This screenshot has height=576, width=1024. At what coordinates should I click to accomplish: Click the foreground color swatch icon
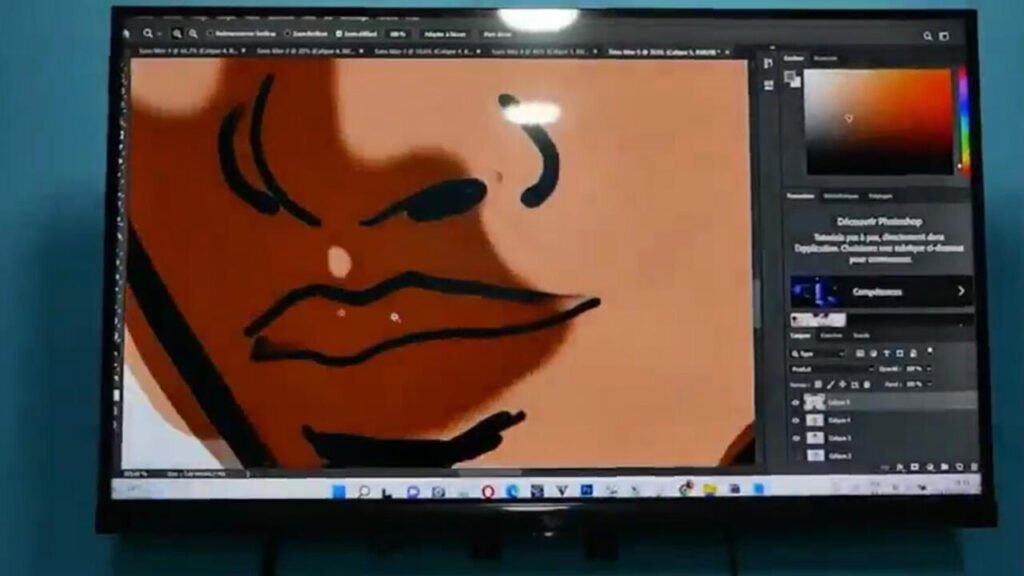click(x=791, y=77)
